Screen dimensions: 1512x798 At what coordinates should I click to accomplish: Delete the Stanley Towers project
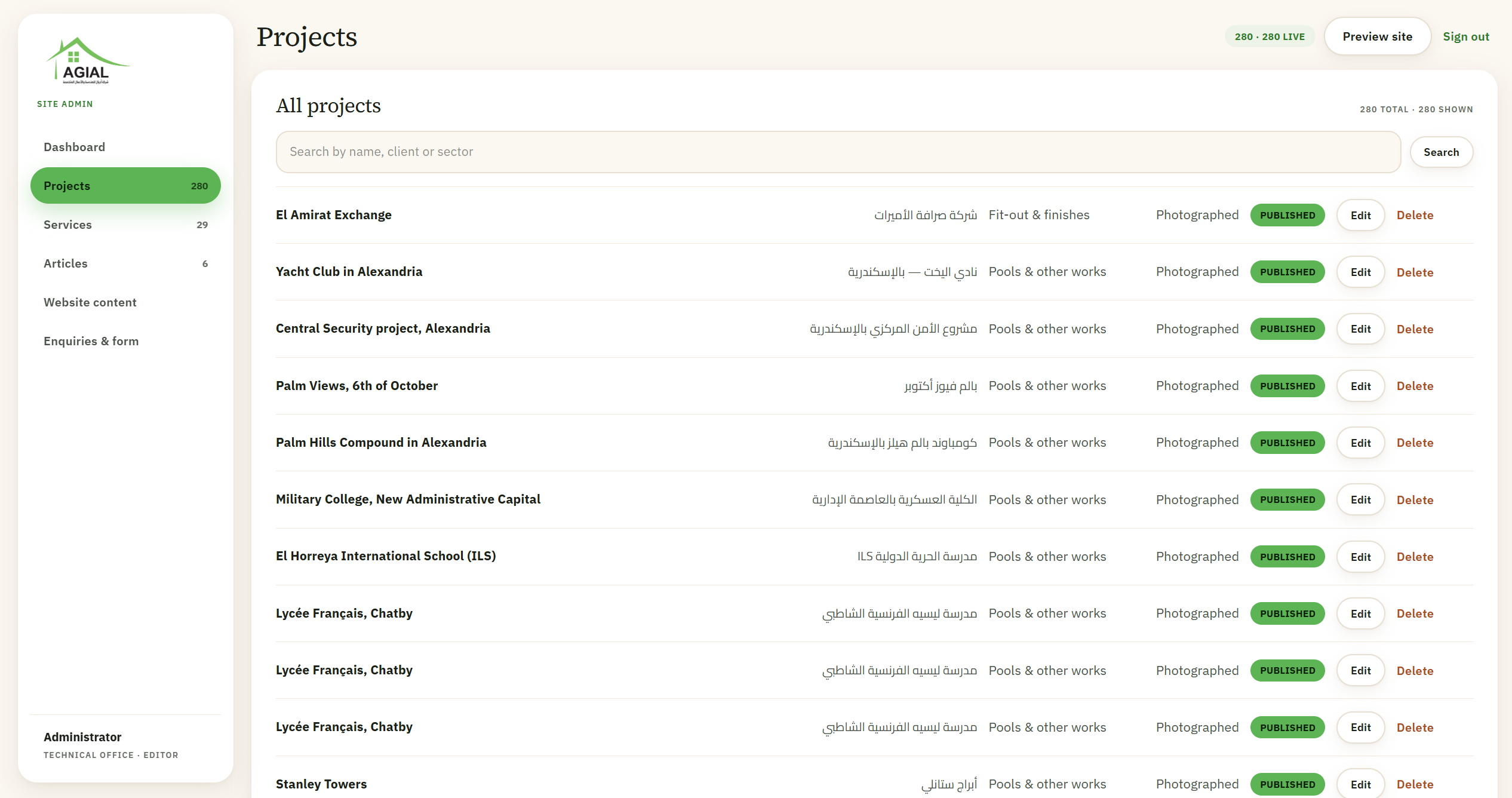[1415, 784]
